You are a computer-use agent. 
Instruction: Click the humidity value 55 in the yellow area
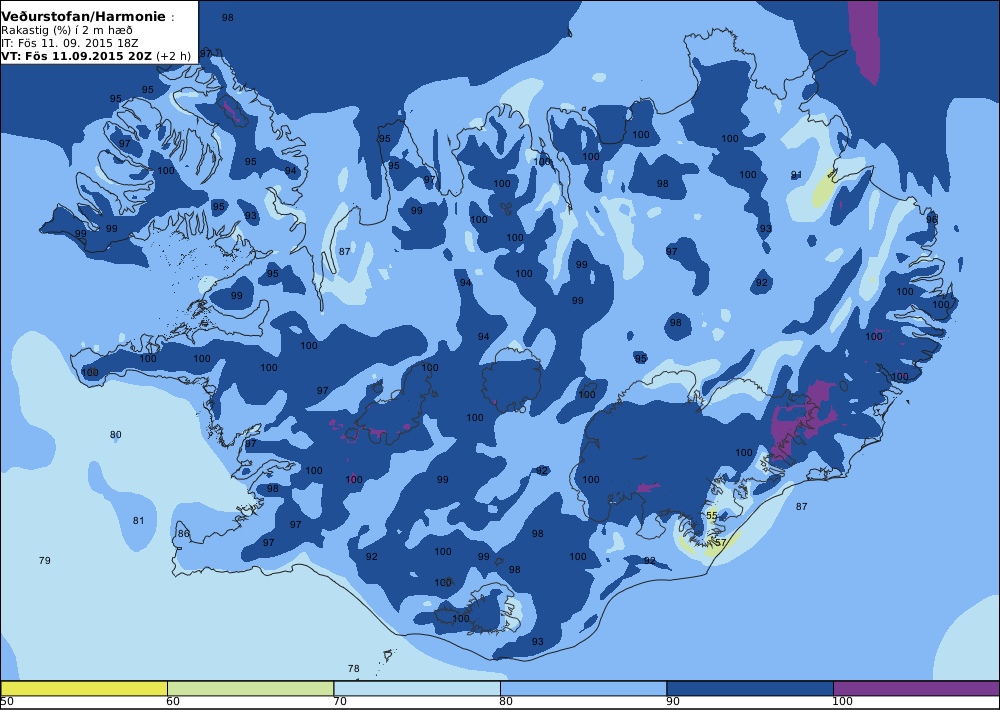click(712, 515)
